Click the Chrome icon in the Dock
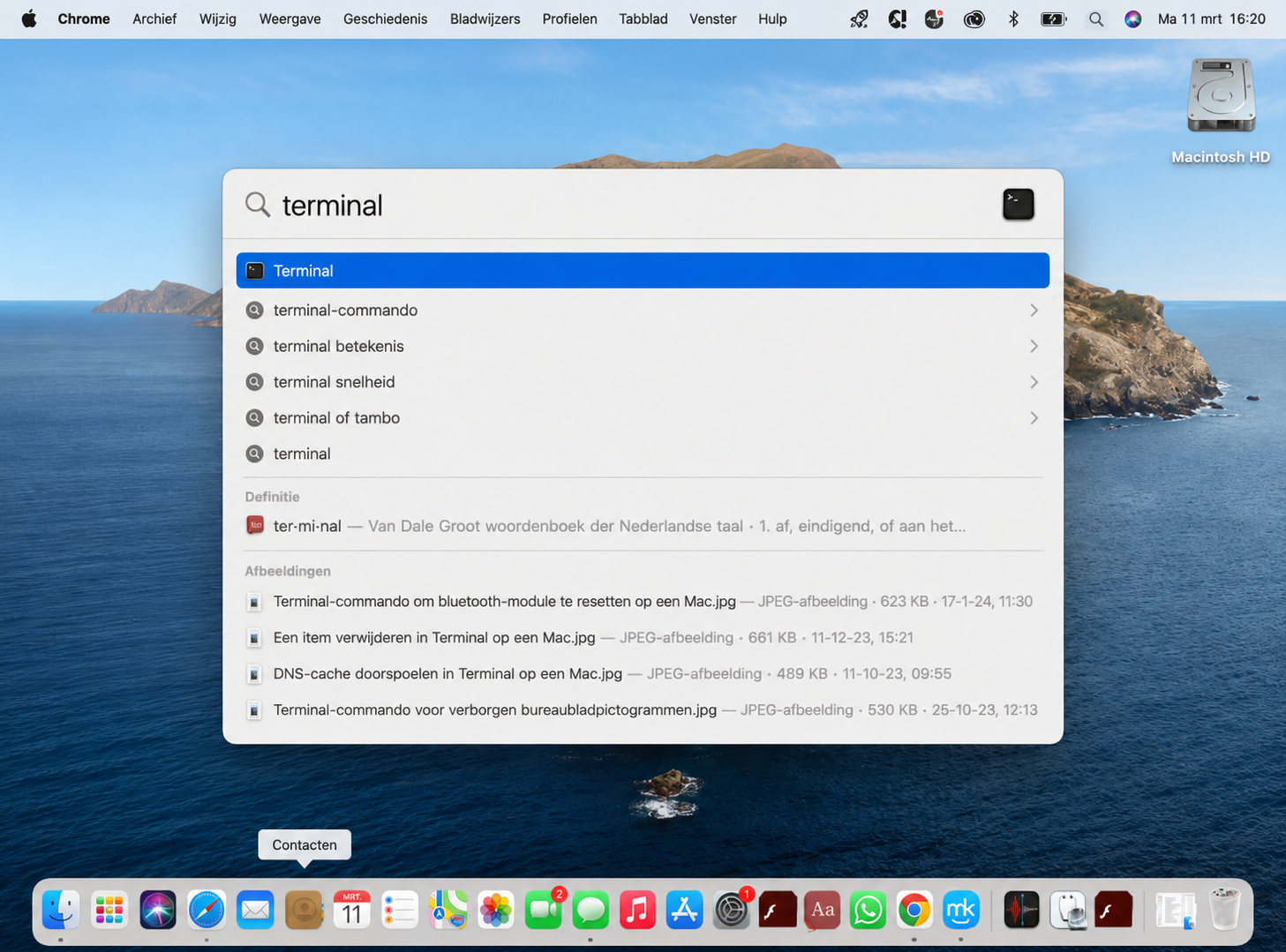This screenshot has width=1286, height=952. pos(914,910)
